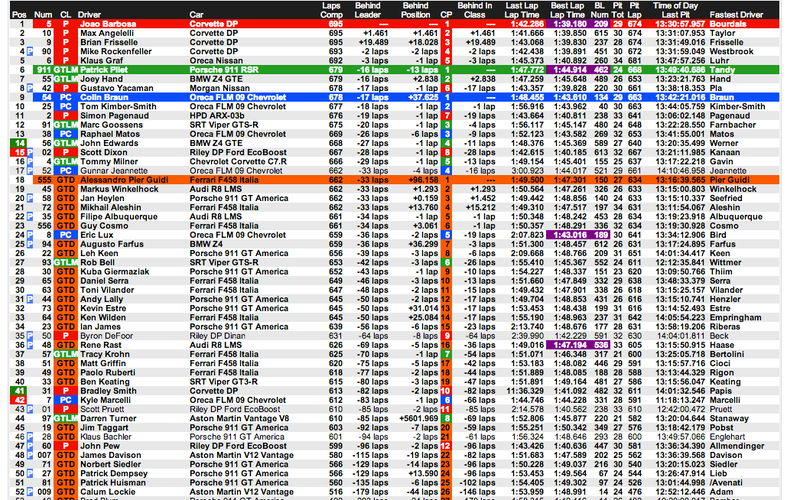Select last lap time 11:36.329
This screenshot has height=500, width=800.
[x=524, y=391]
